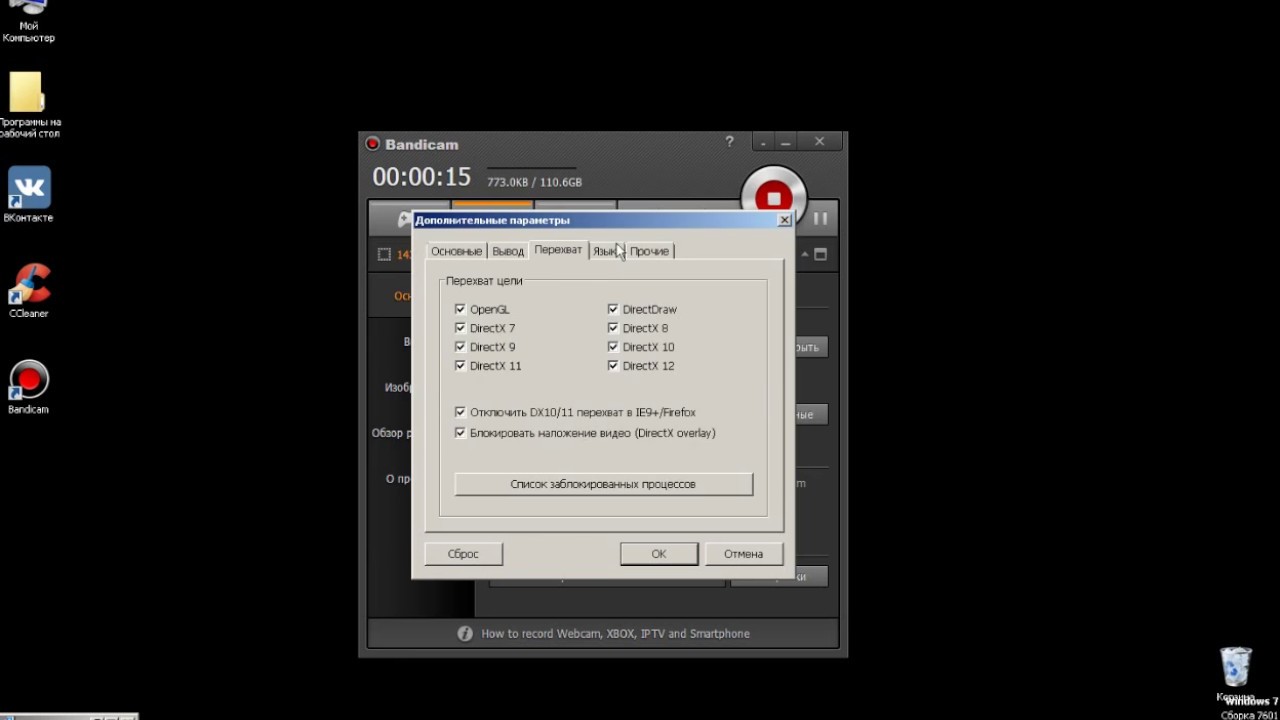The width and height of the screenshot is (1280, 720).
Task: Toggle the OpenGL checkbox
Action: [x=460, y=309]
